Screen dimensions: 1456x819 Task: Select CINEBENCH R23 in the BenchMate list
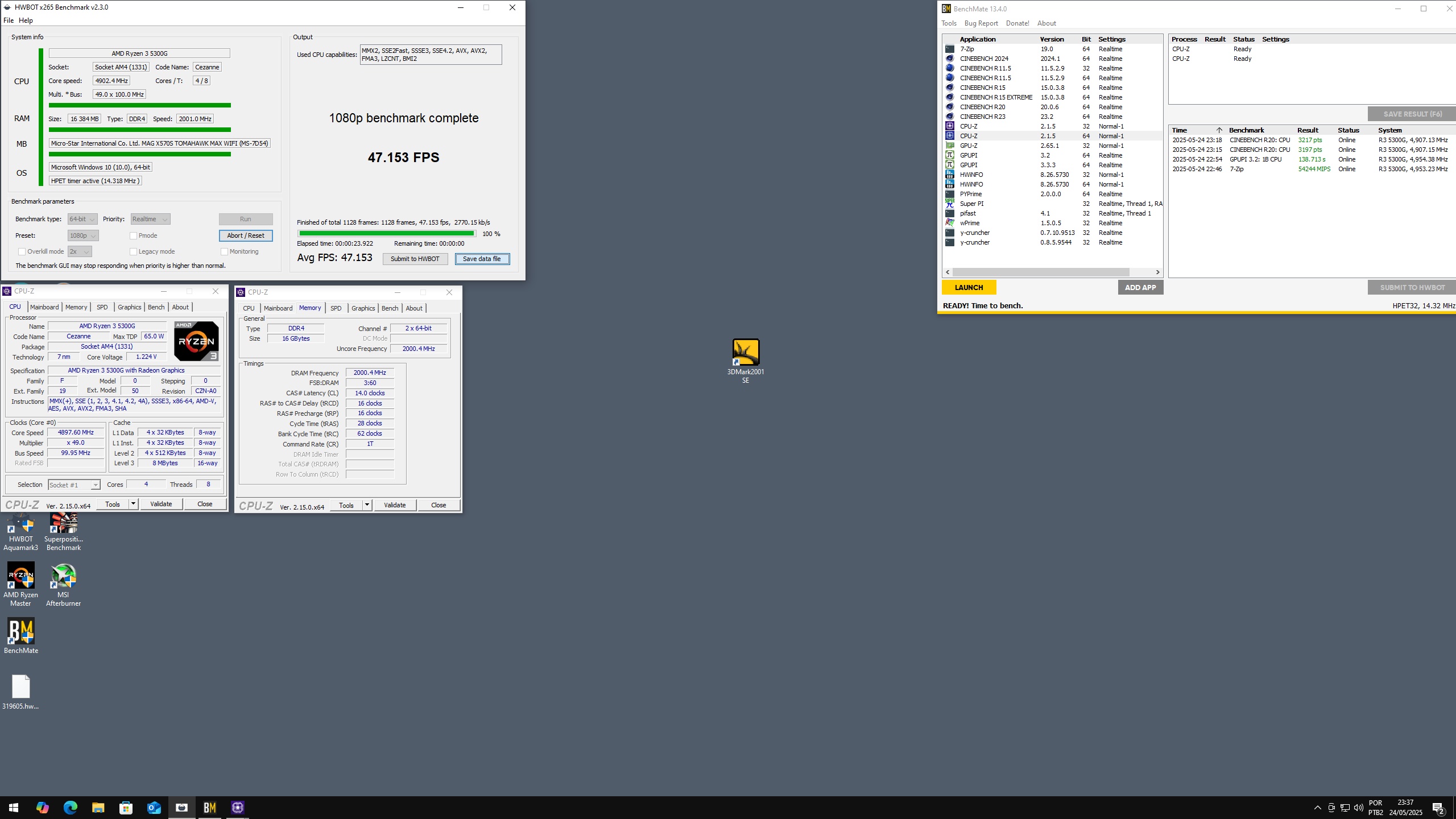1052,117
